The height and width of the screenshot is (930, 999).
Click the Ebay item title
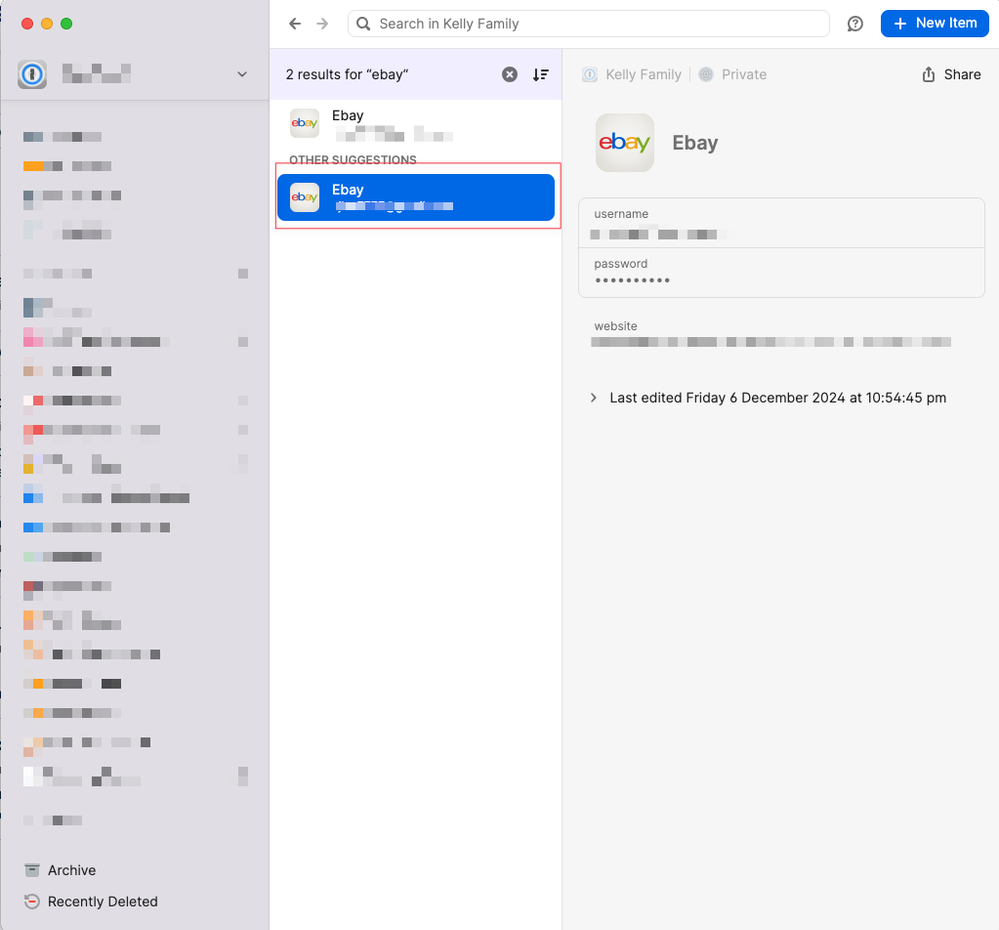click(x=695, y=143)
